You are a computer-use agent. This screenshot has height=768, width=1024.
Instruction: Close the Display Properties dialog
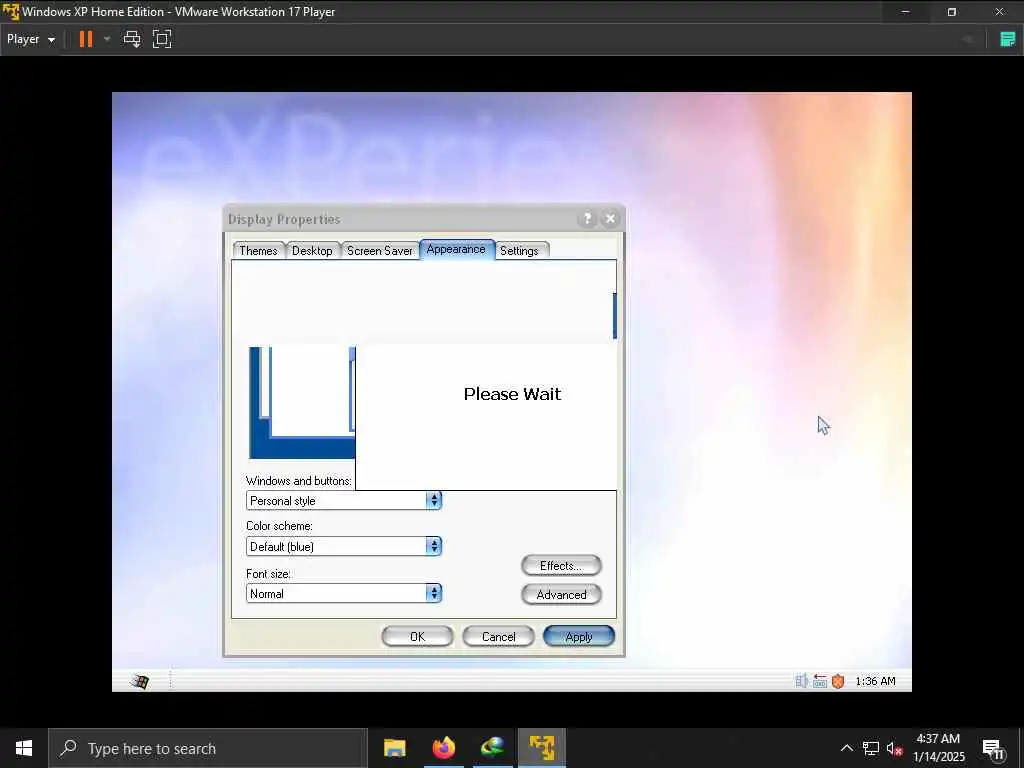[x=610, y=219]
